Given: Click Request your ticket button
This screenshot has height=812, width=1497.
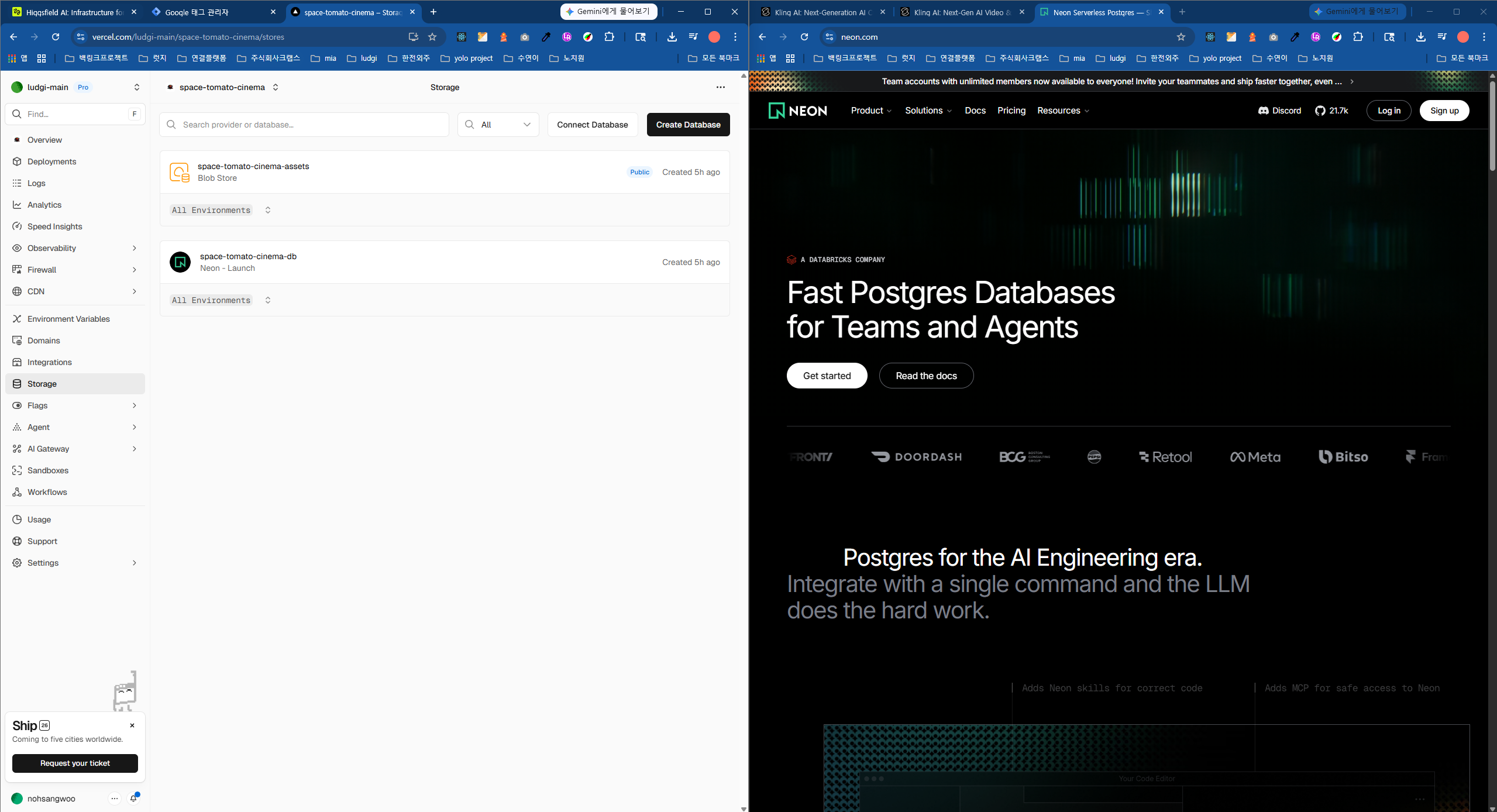Looking at the screenshot, I should pos(75,763).
